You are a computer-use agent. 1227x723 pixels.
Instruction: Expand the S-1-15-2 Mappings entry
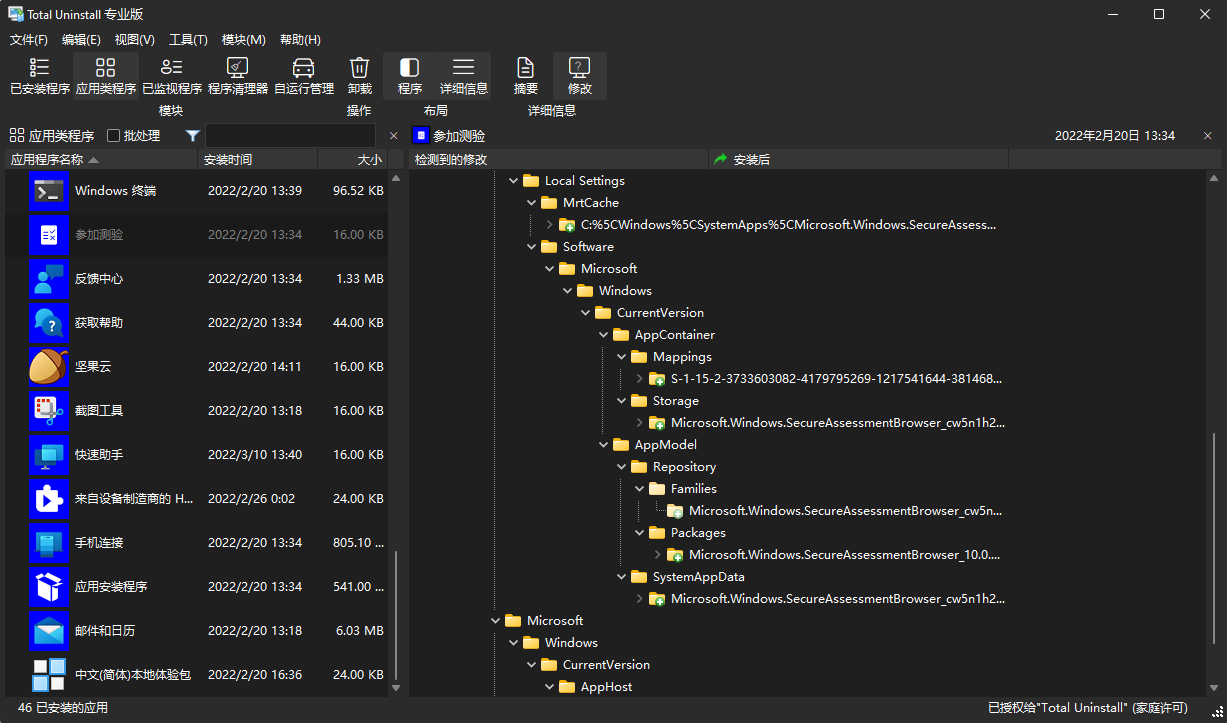tap(640, 379)
